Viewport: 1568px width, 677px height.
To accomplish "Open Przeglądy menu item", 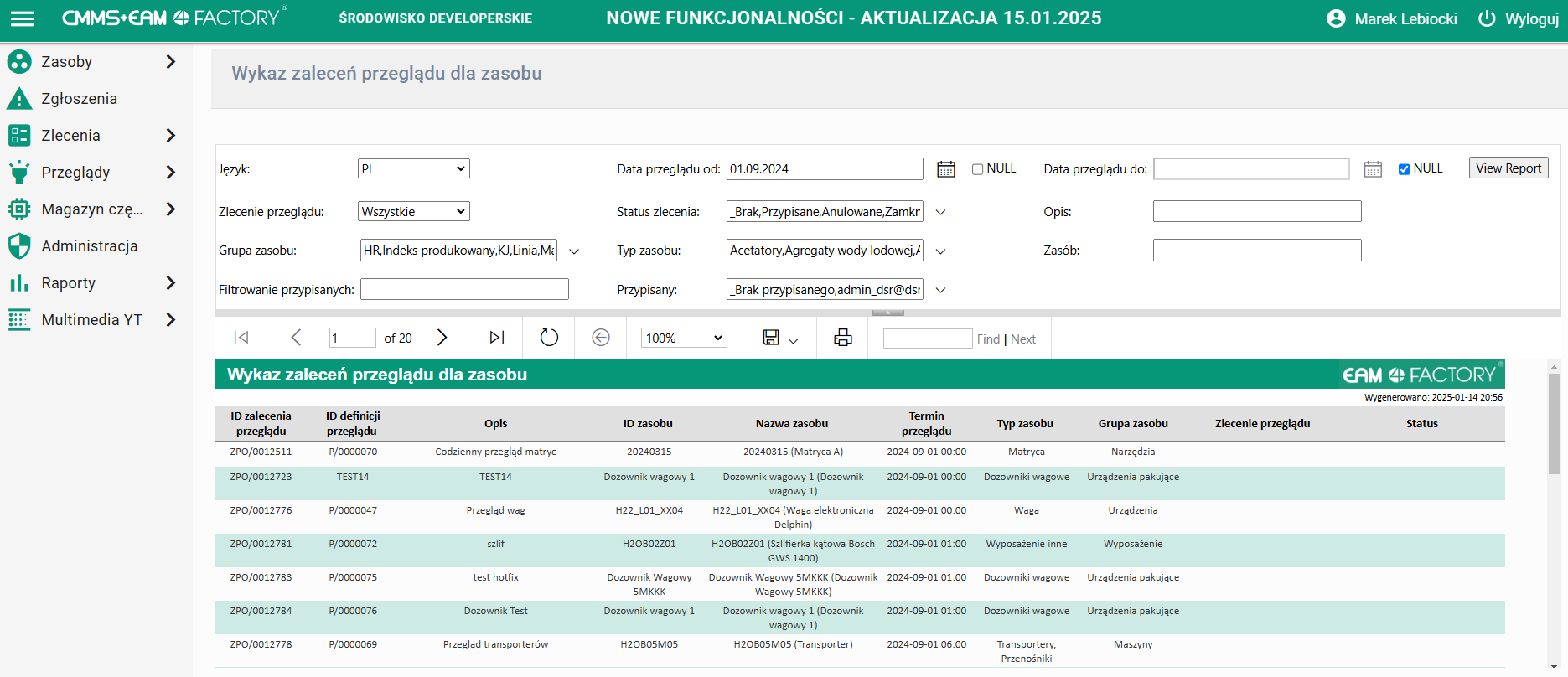I will (x=76, y=172).
